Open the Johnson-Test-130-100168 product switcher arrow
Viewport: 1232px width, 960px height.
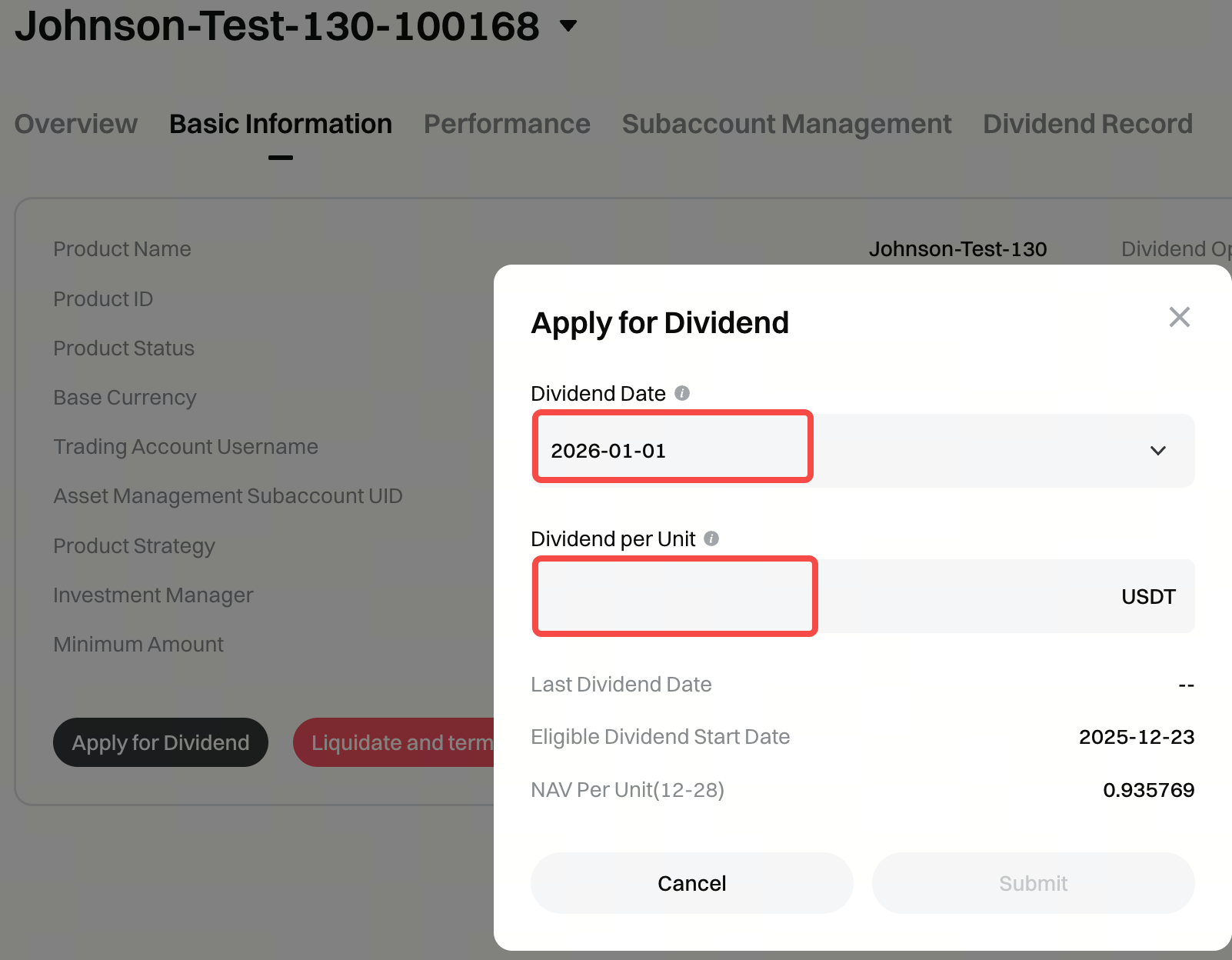click(568, 26)
